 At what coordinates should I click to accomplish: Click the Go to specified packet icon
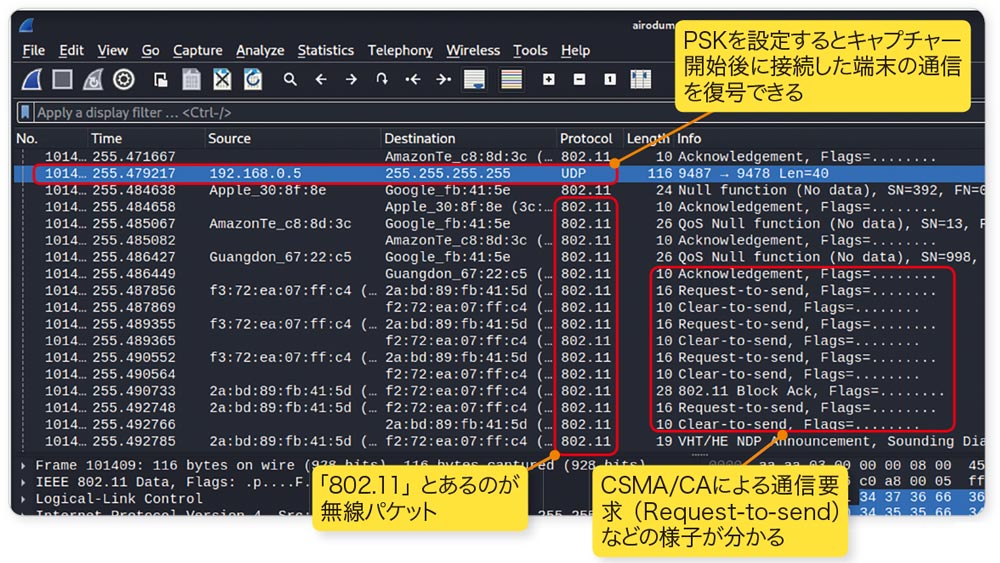(x=382, y=80)
